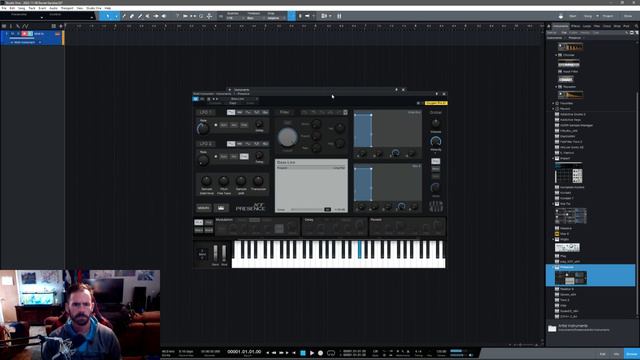
Task: Toggle the Presence plugin power button
Action: pos(196,99)
